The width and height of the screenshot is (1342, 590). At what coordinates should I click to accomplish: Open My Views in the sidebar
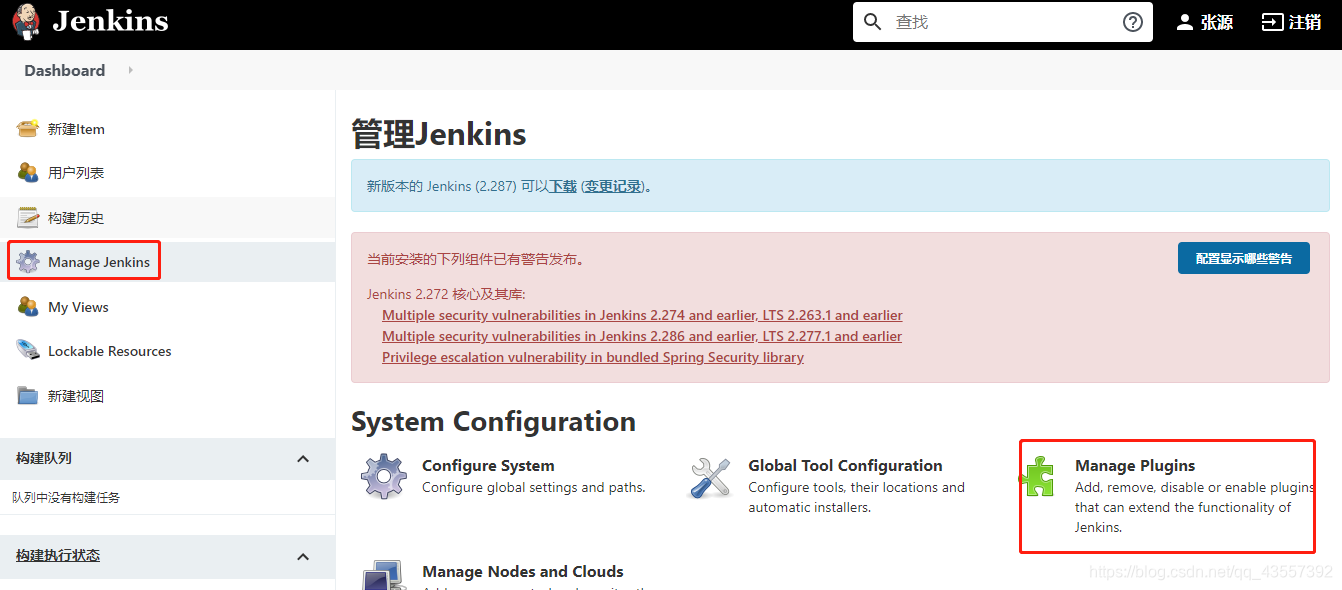point(78,307)
